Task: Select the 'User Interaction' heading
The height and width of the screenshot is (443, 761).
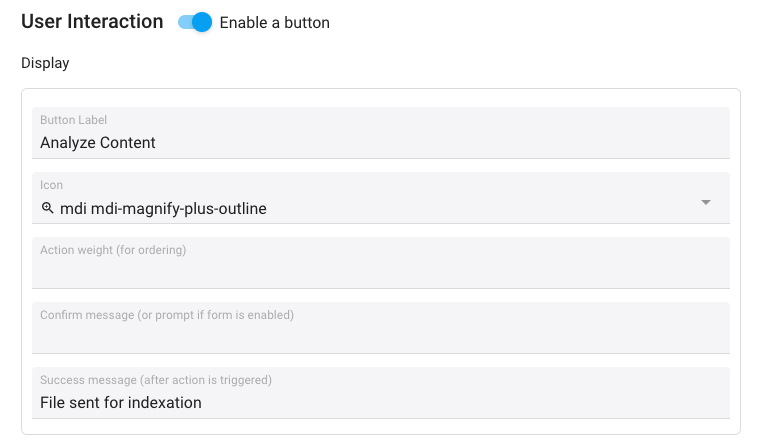Action: (x=92, y=22)
